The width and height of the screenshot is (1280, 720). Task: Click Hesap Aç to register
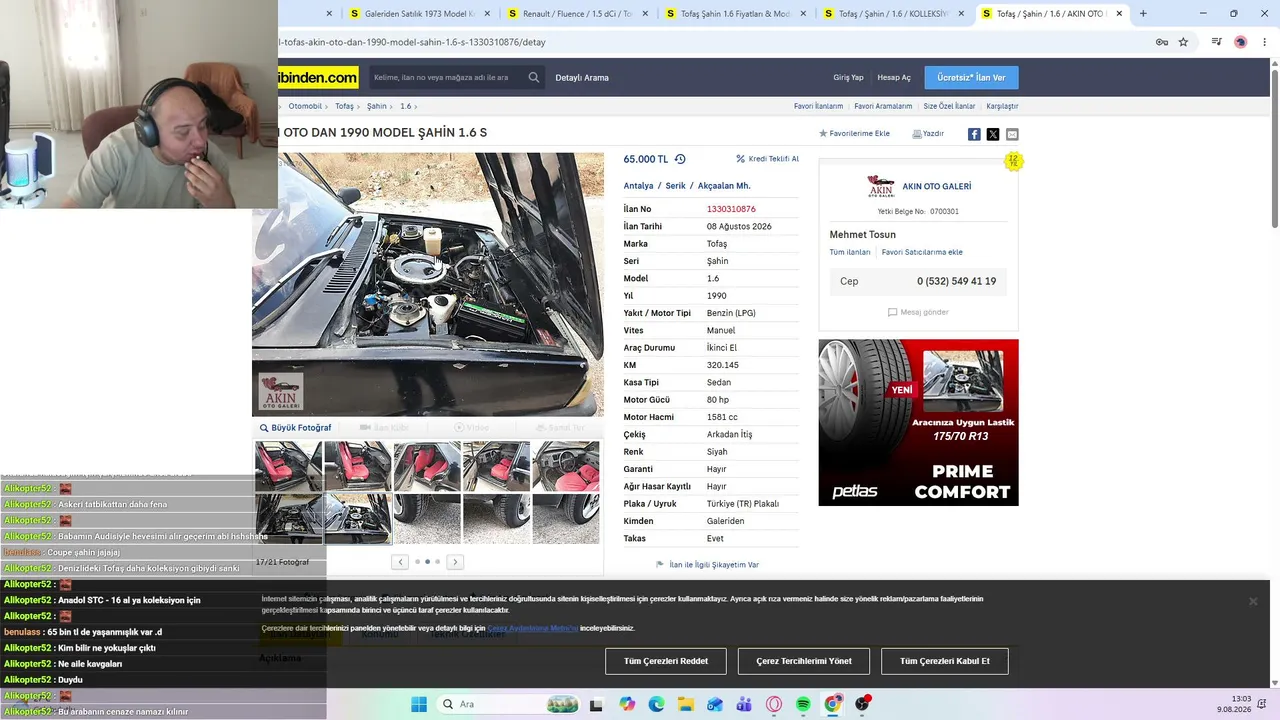(x=894, y=78)
